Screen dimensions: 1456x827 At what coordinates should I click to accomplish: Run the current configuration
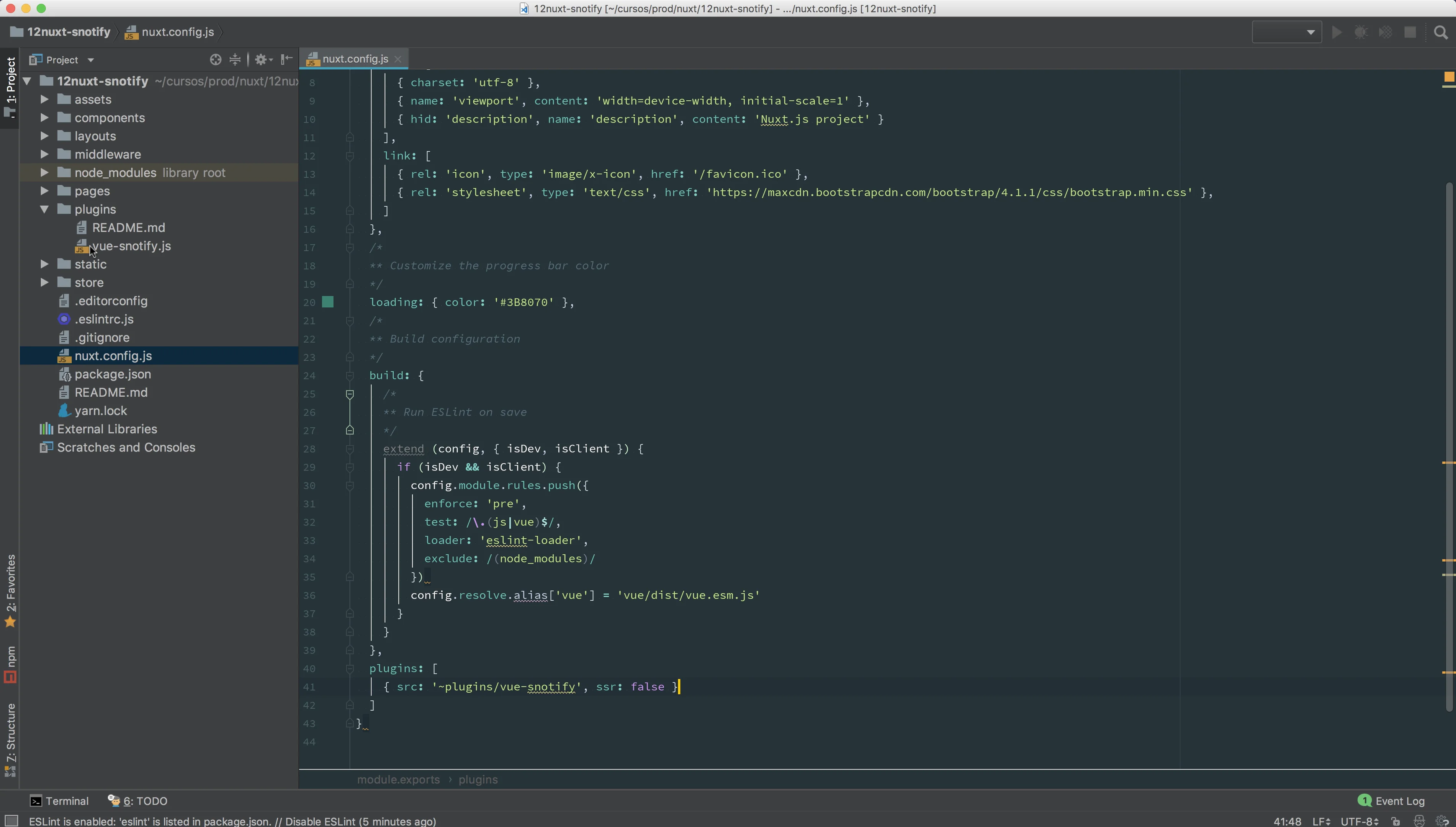1336,32
